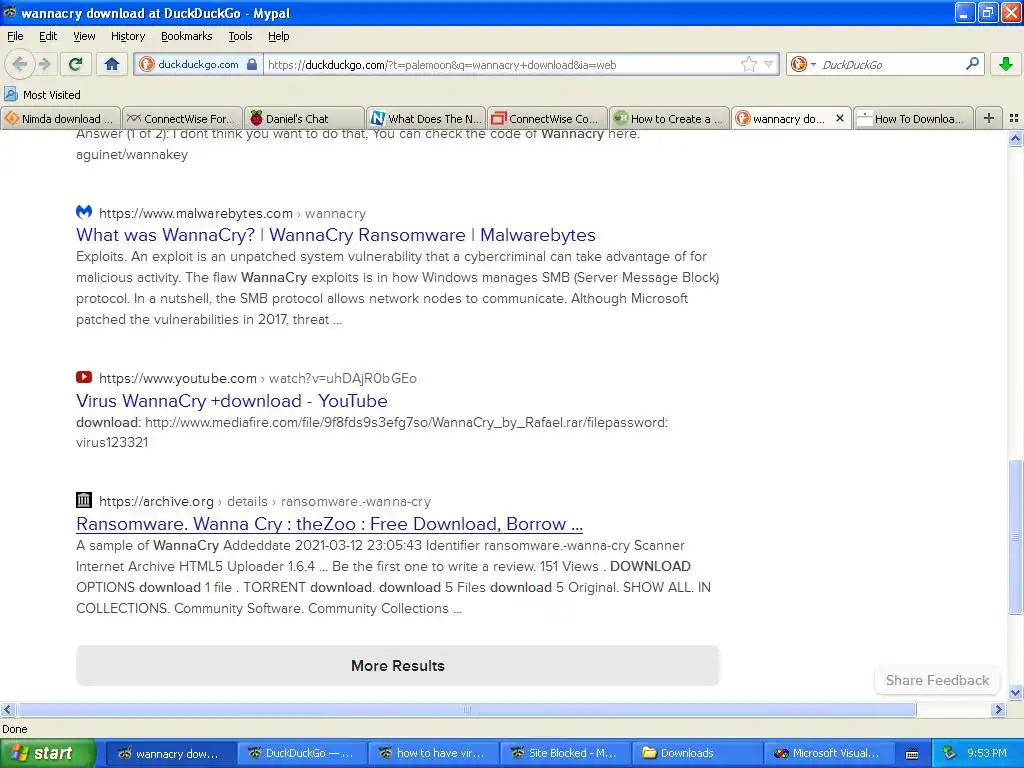
Task: Go back with the Back arrow button
Action: click(20, 64)
